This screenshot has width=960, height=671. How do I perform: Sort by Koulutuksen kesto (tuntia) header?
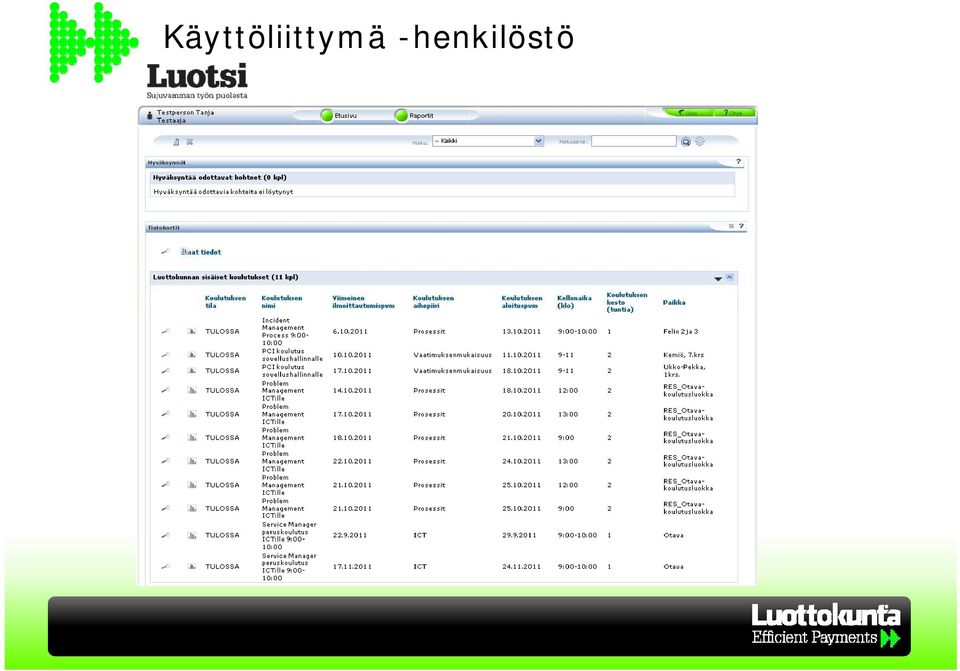(627, 302)
